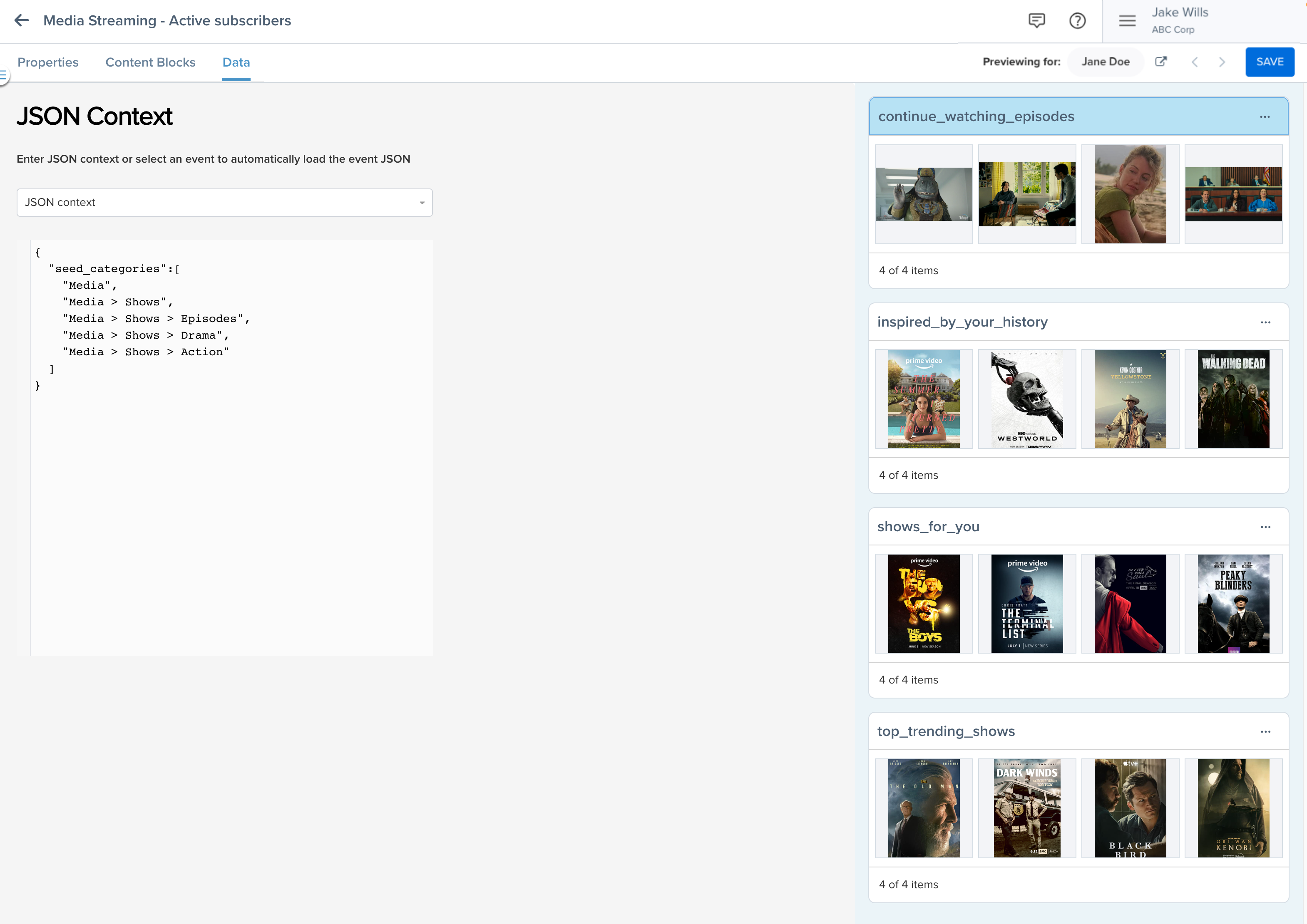The width and height of the screenshot is (1307, 924).
Task: Click the Jake Wills account name
Action: point(1180,12)
